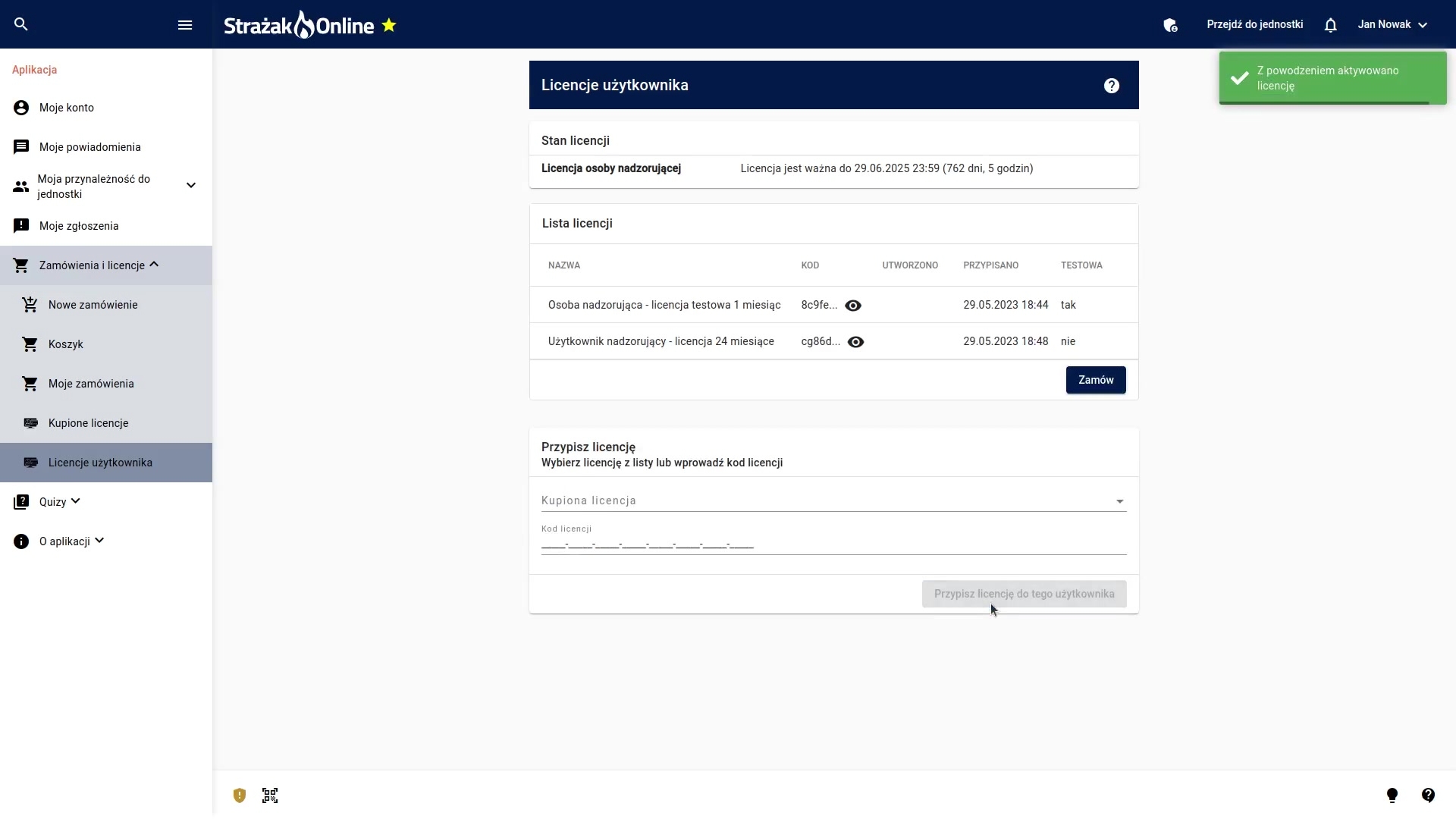The height and width of the screenshot is (819, 1456).
Task: Expand the Quizy submenu
Action: tap(75, 501)
